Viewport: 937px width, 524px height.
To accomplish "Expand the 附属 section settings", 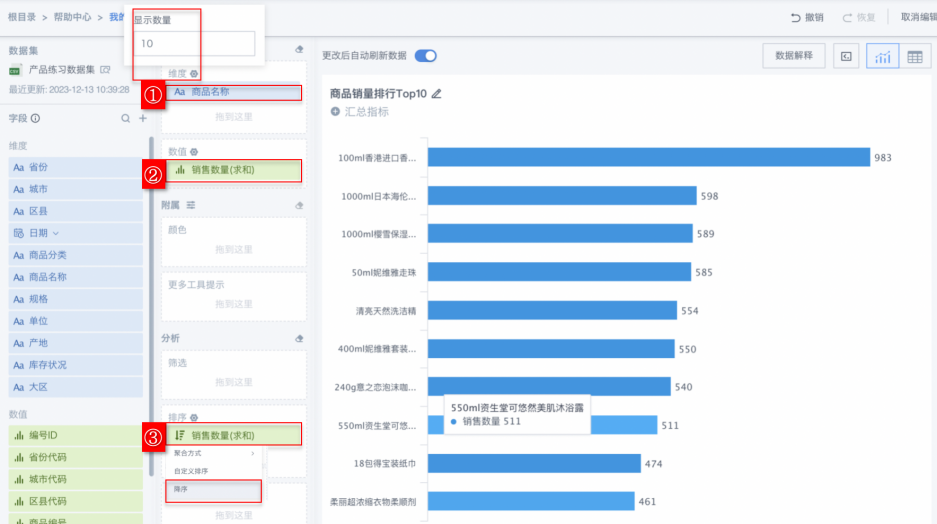I will 191,204.
